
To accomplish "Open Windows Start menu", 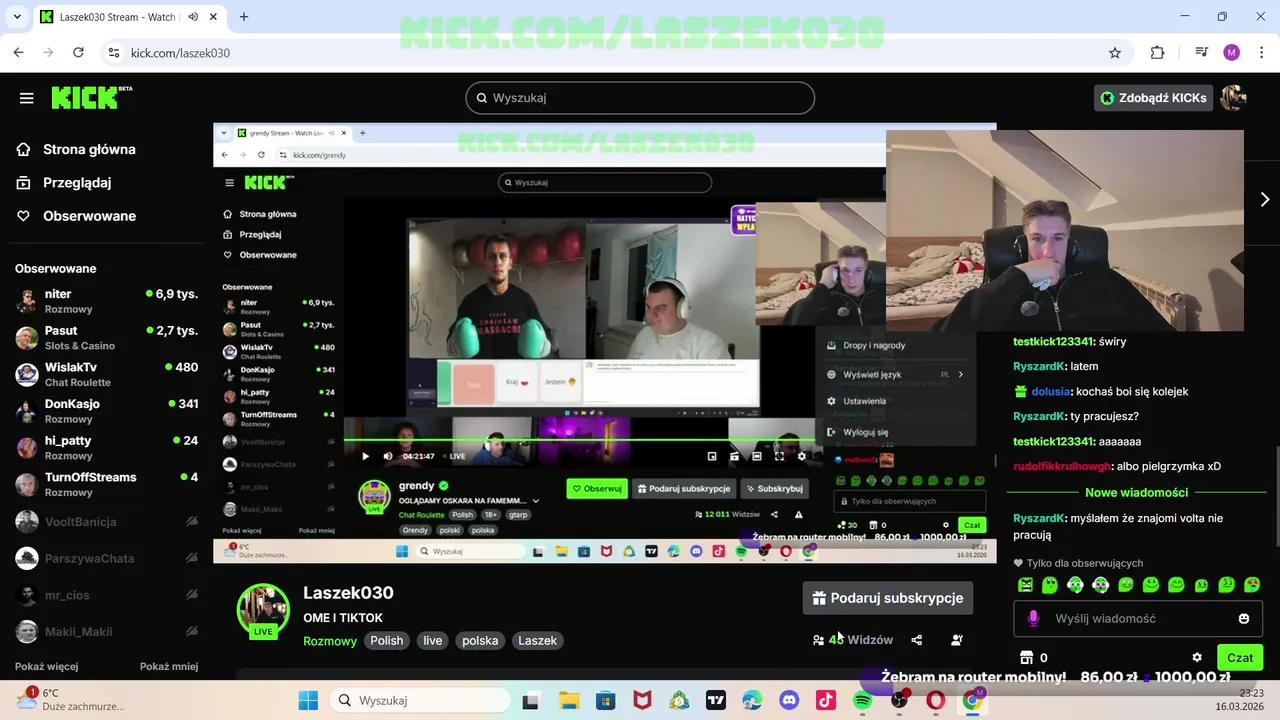I will 308,700.
